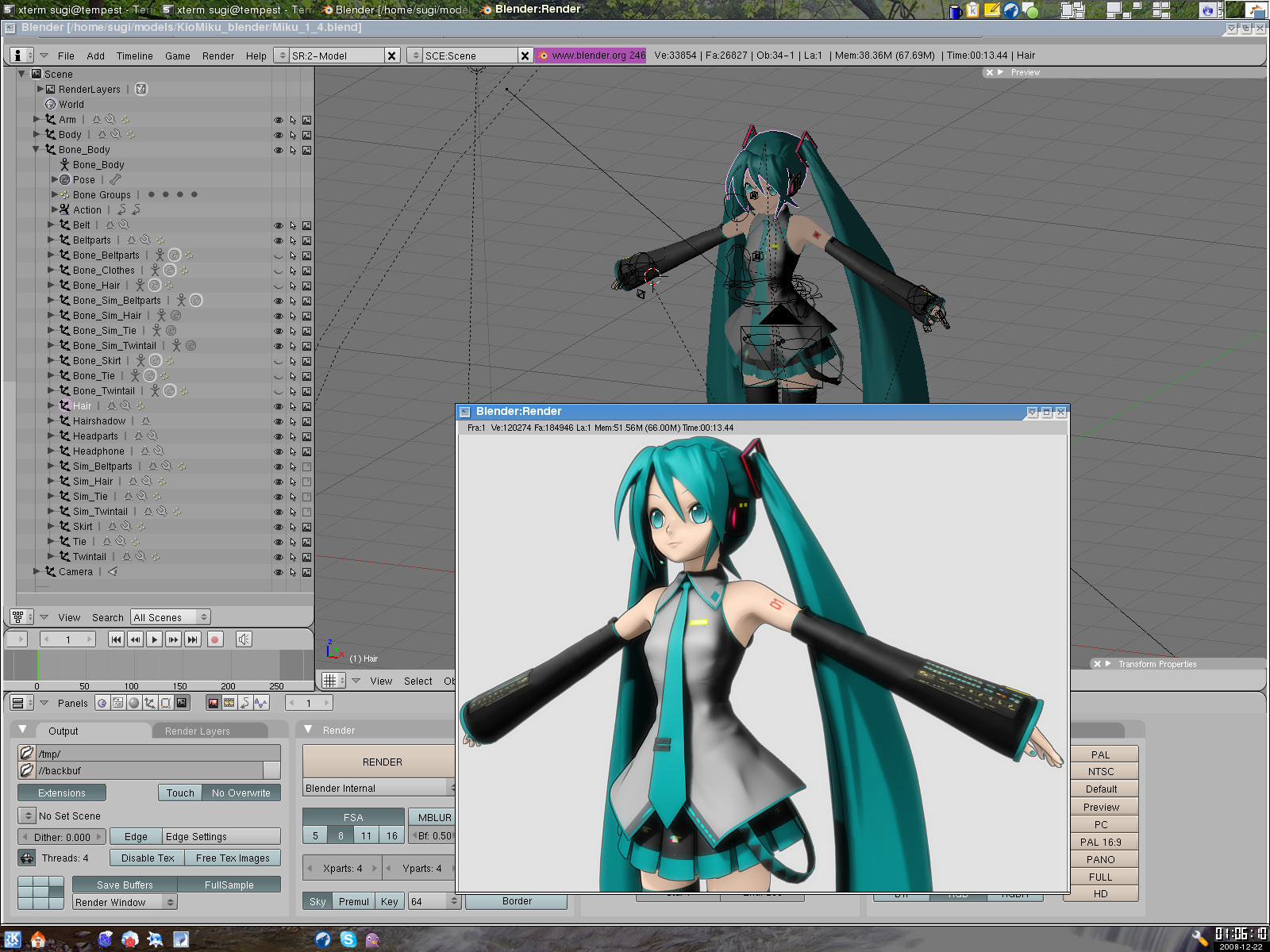Collapse the Bone_Body tree item
The height and width of the screenshot is (952, 1270).
coord(37,149)
